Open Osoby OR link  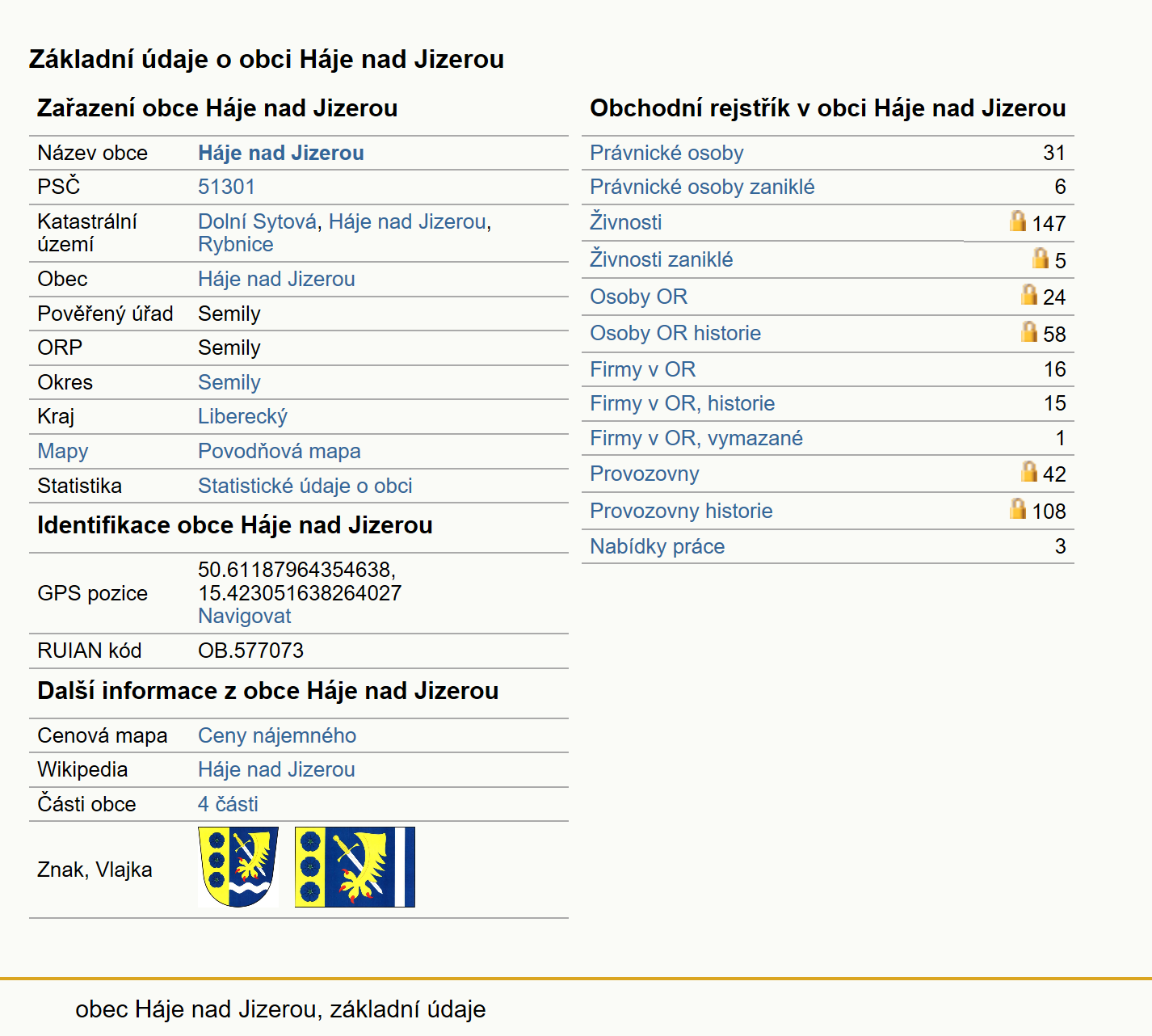pyautogui.click(x=638, y=297)
